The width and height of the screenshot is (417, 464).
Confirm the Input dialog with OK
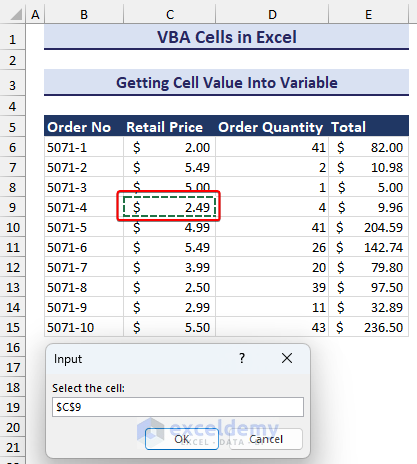(x=182, y=439)
